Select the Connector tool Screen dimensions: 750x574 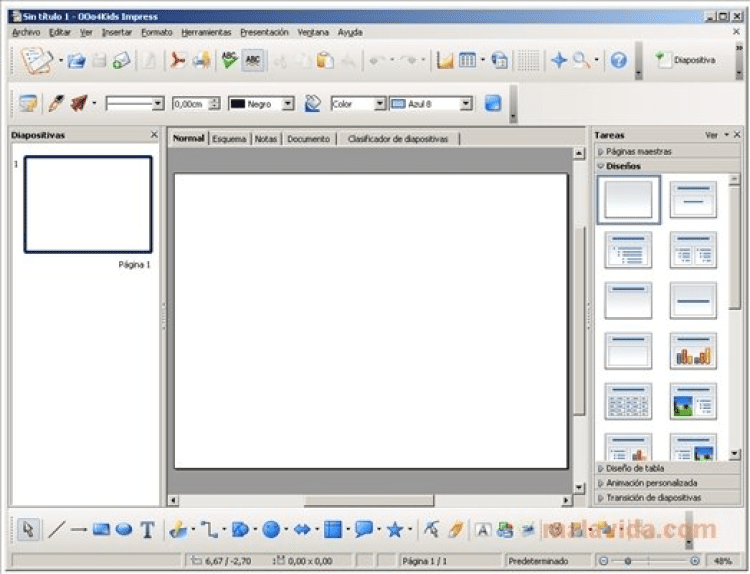tap(209, 530)
